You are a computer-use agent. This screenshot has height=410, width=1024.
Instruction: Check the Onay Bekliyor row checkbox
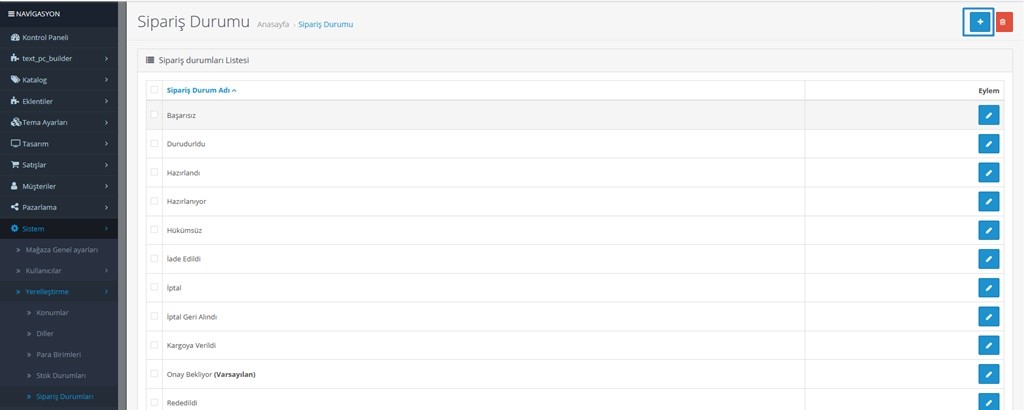pyautogui.click(x=154, y=374)
